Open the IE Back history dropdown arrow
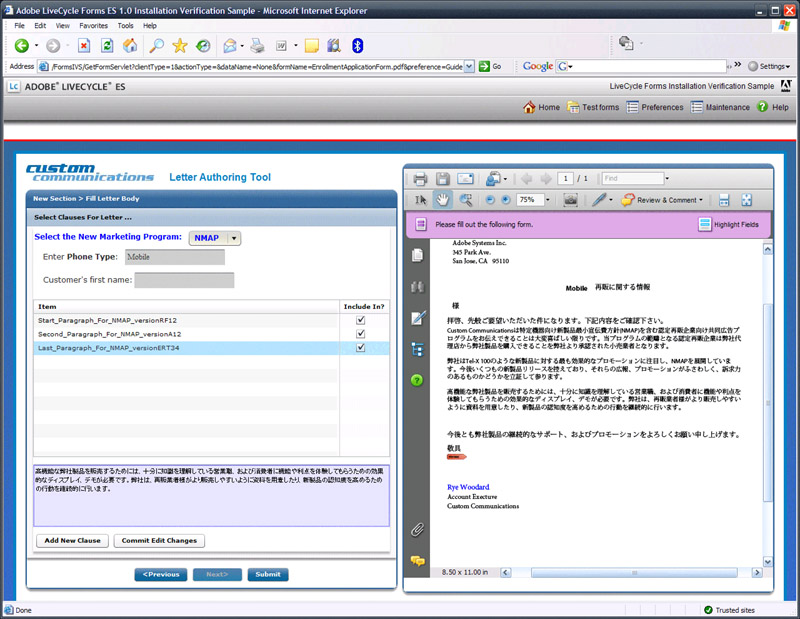Image resolution: width=800 pixels, height=619 pixels. 36,46
